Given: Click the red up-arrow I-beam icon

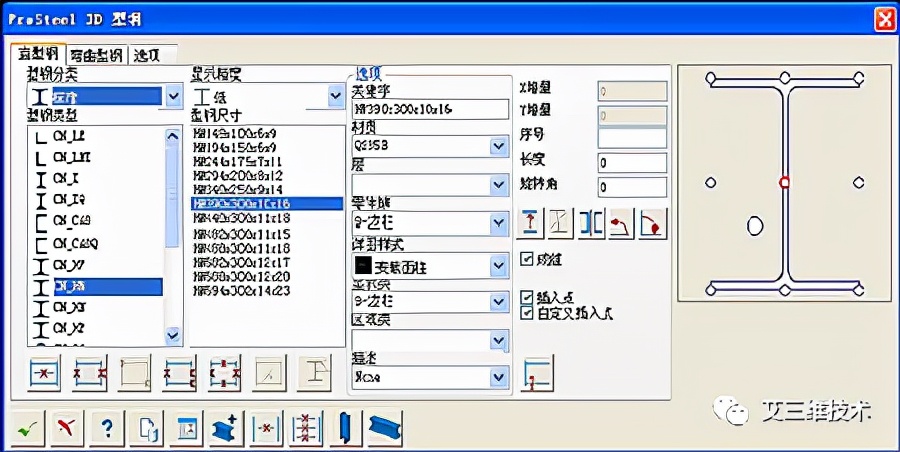Looking at the screenshot, I should coord(530,224).
